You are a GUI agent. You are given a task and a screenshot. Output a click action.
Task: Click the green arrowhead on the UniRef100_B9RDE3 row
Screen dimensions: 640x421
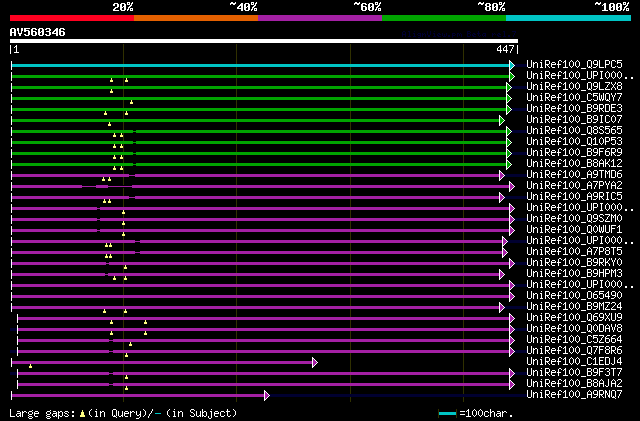point(509,109)
